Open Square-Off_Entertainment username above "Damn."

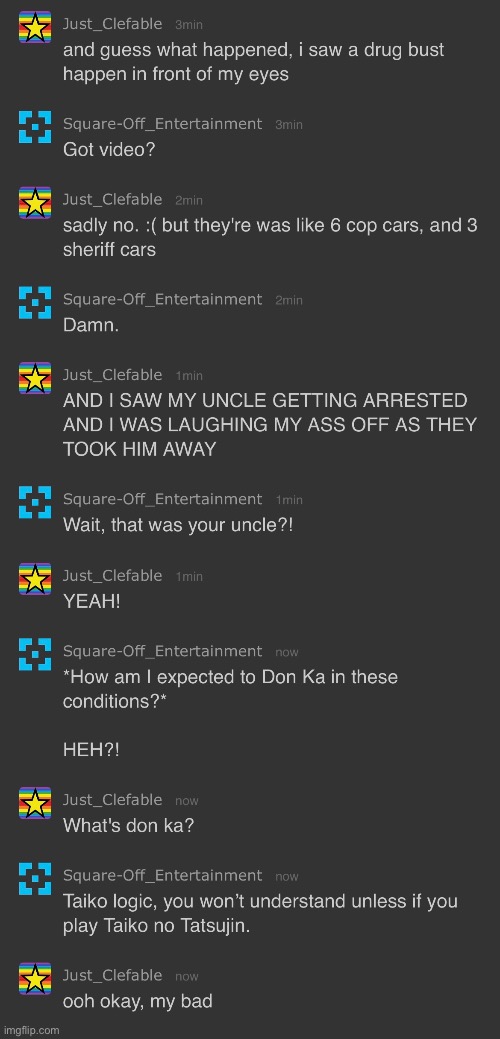coord(162,300)
